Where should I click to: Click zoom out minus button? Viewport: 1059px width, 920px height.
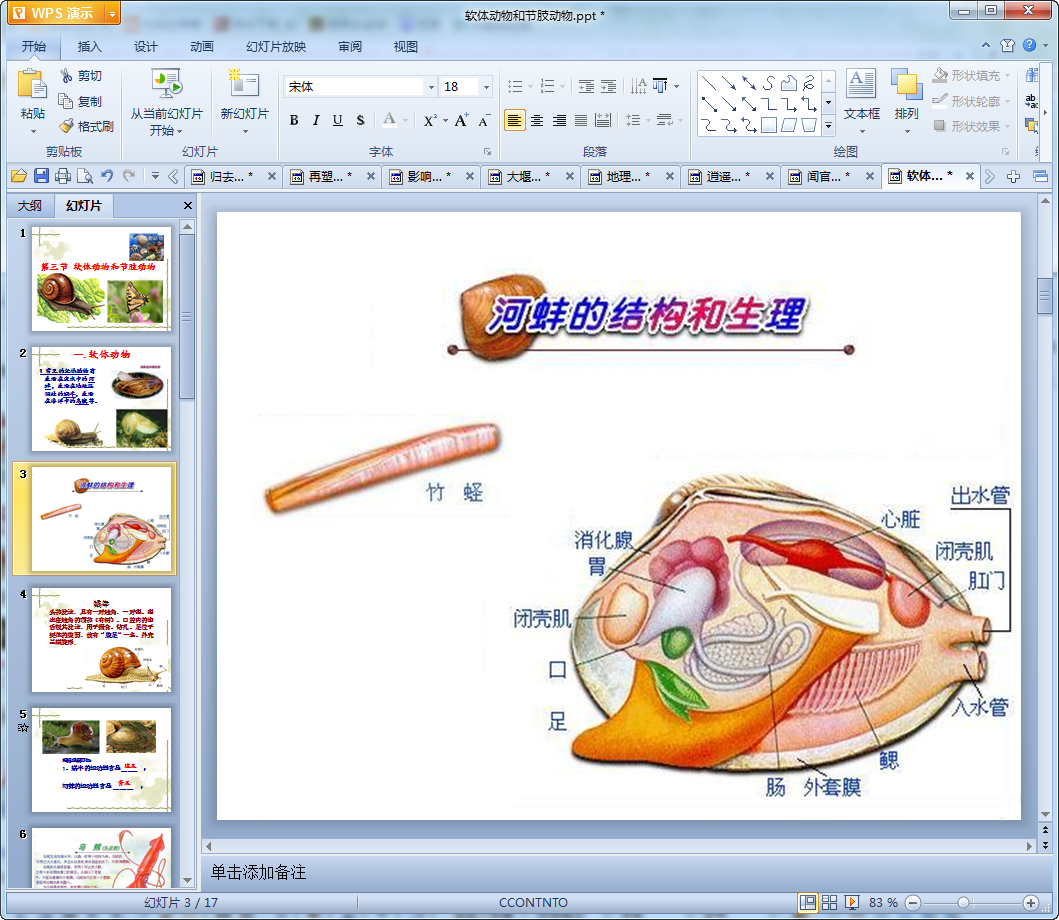(x=912, y=902)
